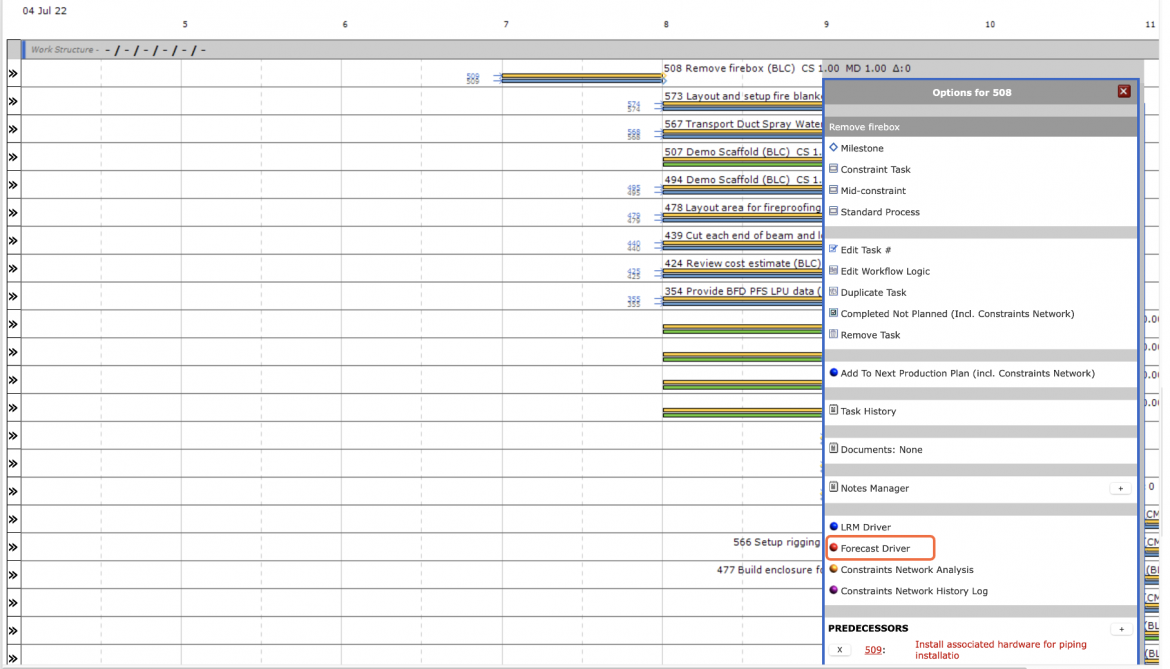Image resolution: width=1170 pixels, height=669 pixels.
Task: Click task label 567 Transport Duct Spray Water
Action: [x=743, y=124]
